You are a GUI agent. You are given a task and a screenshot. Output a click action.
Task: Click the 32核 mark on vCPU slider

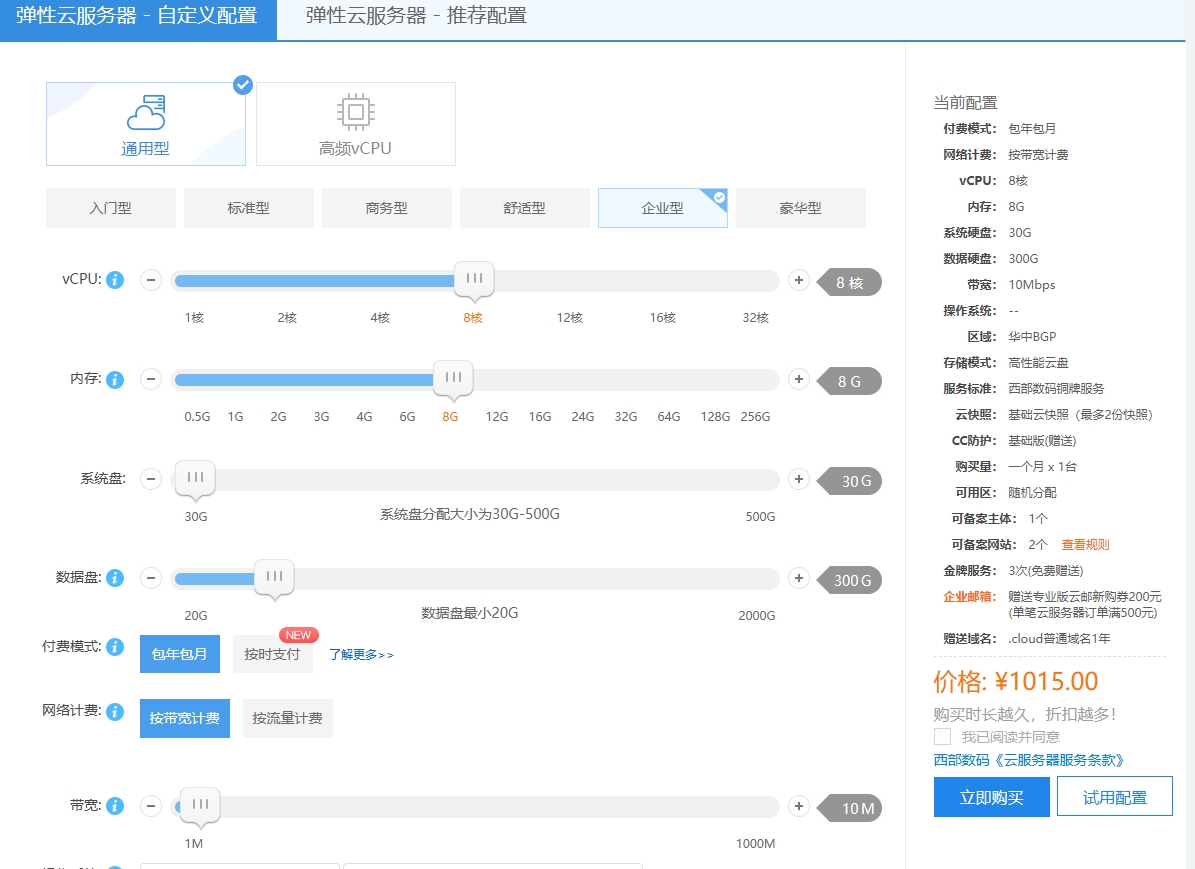(x=755, y=318)
